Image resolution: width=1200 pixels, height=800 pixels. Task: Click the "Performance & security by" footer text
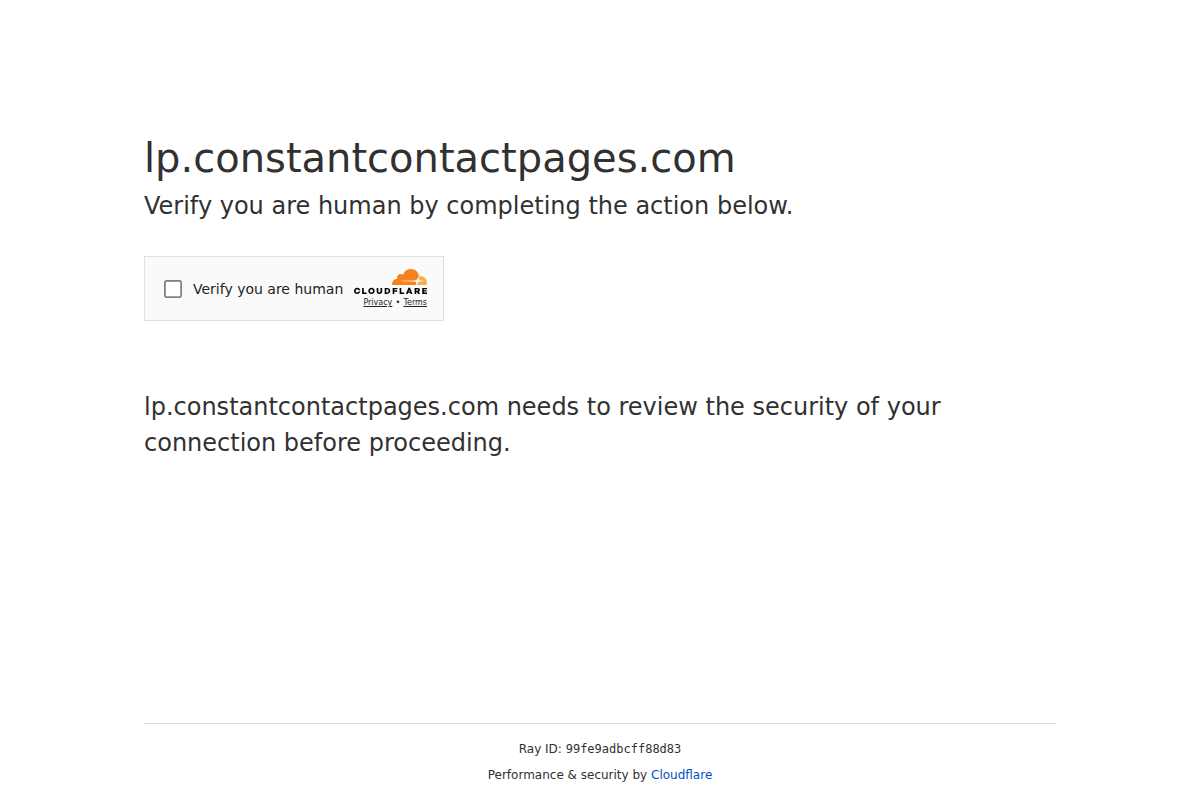pos(567,775)
